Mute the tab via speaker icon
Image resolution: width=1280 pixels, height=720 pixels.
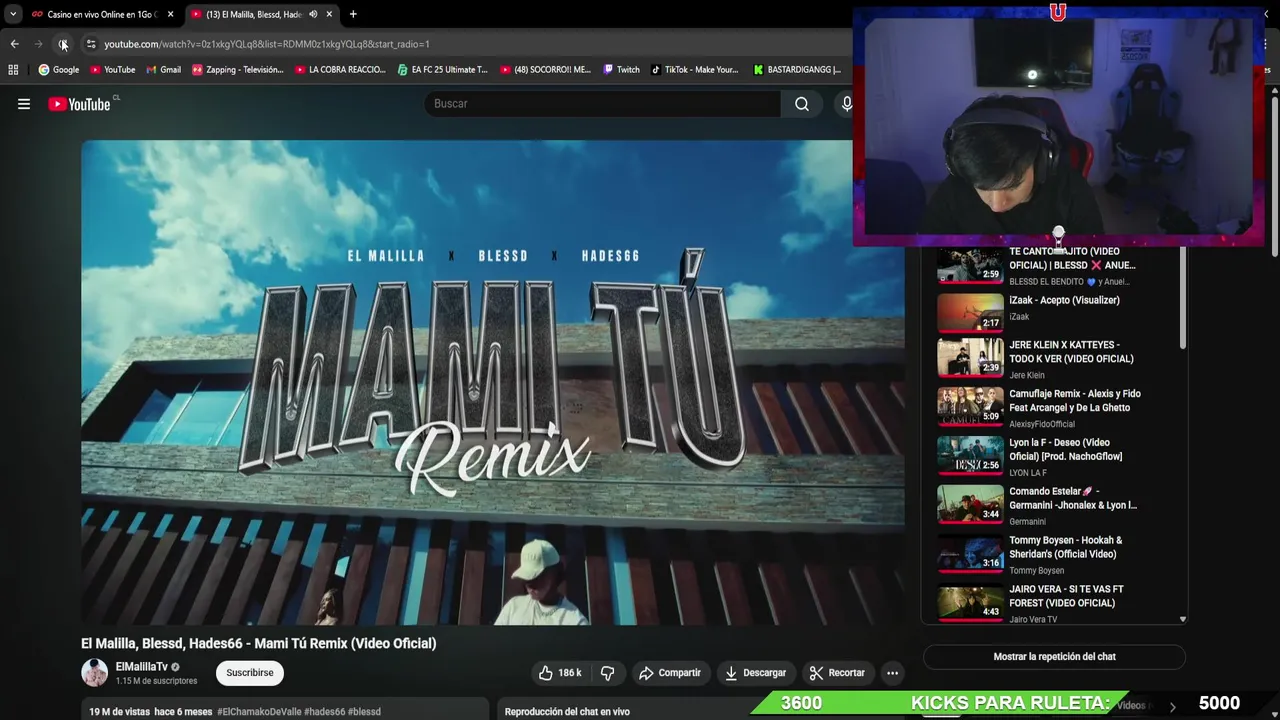coord(313,14)
